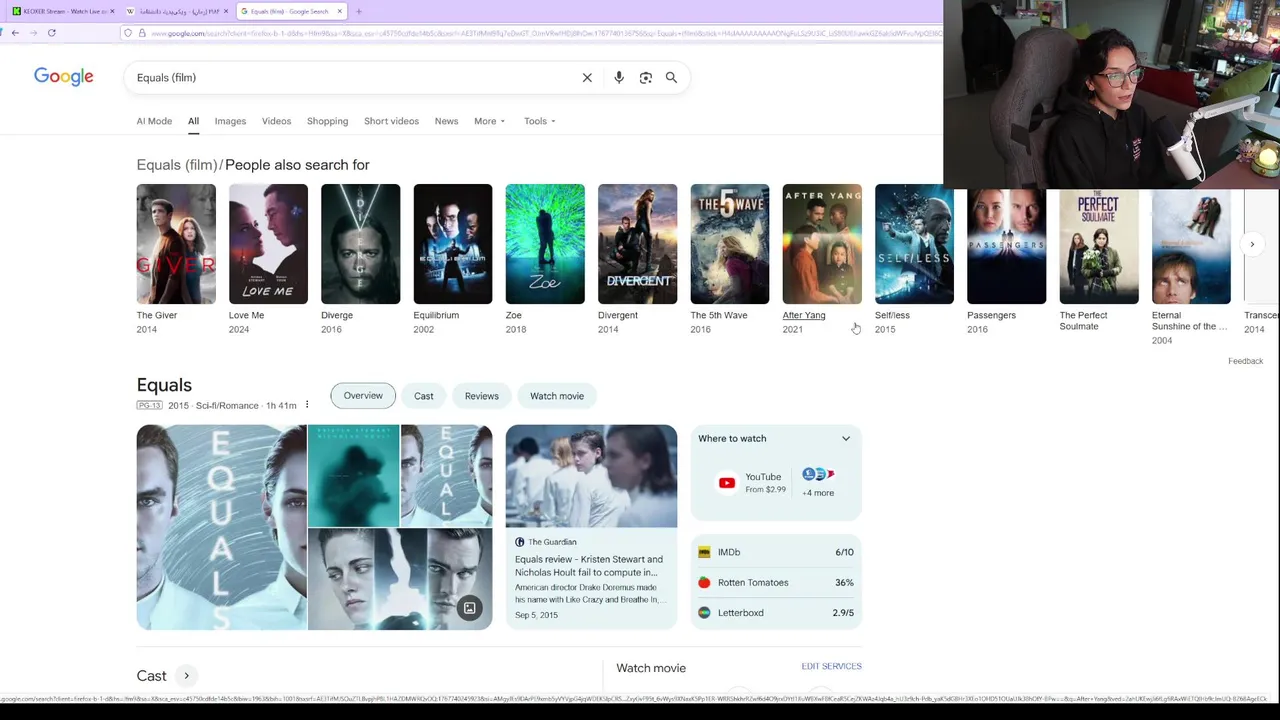Open a new browser tab with plus icon

359,11
